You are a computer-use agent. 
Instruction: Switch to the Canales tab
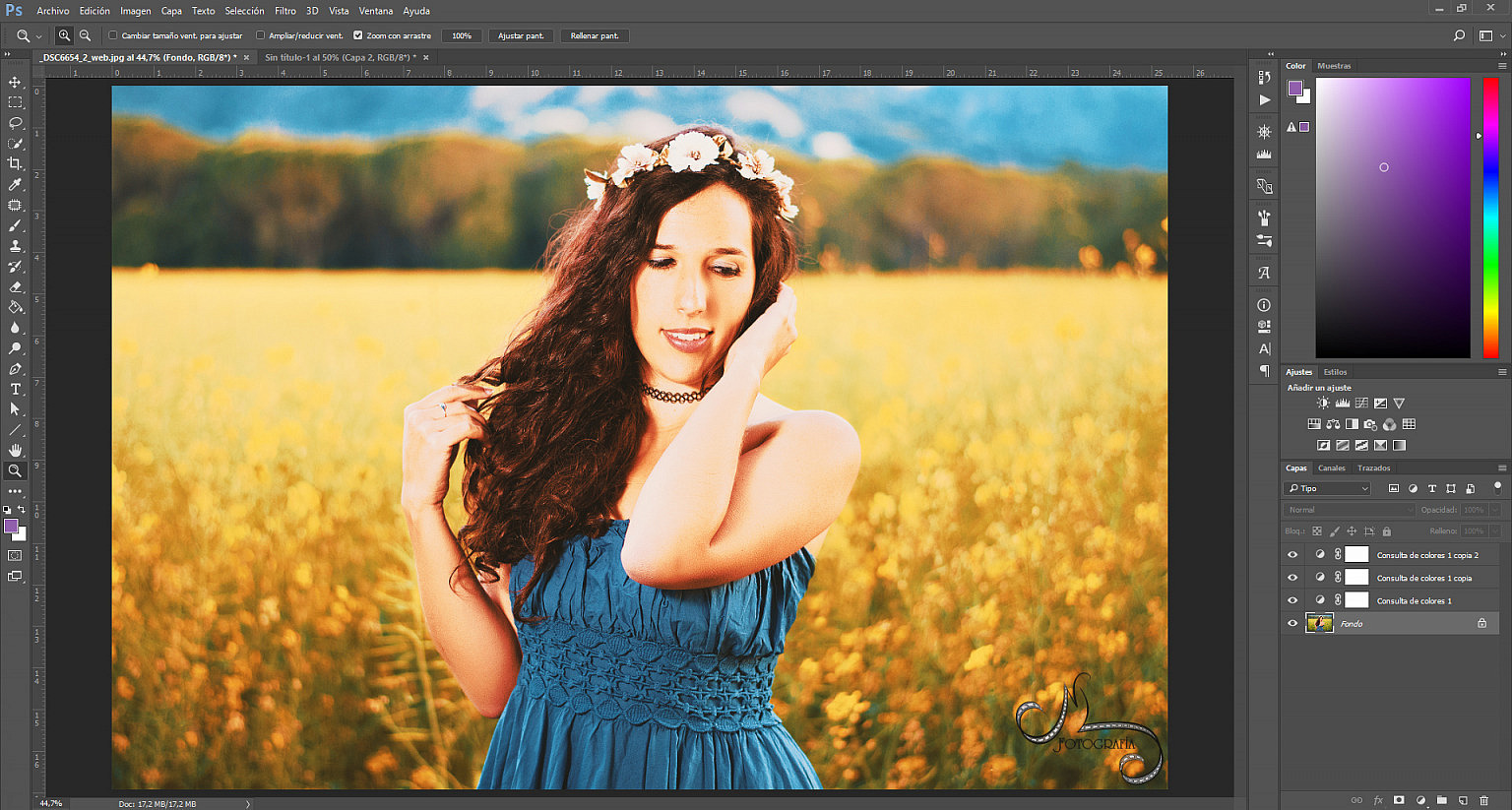coord(1331,467)
